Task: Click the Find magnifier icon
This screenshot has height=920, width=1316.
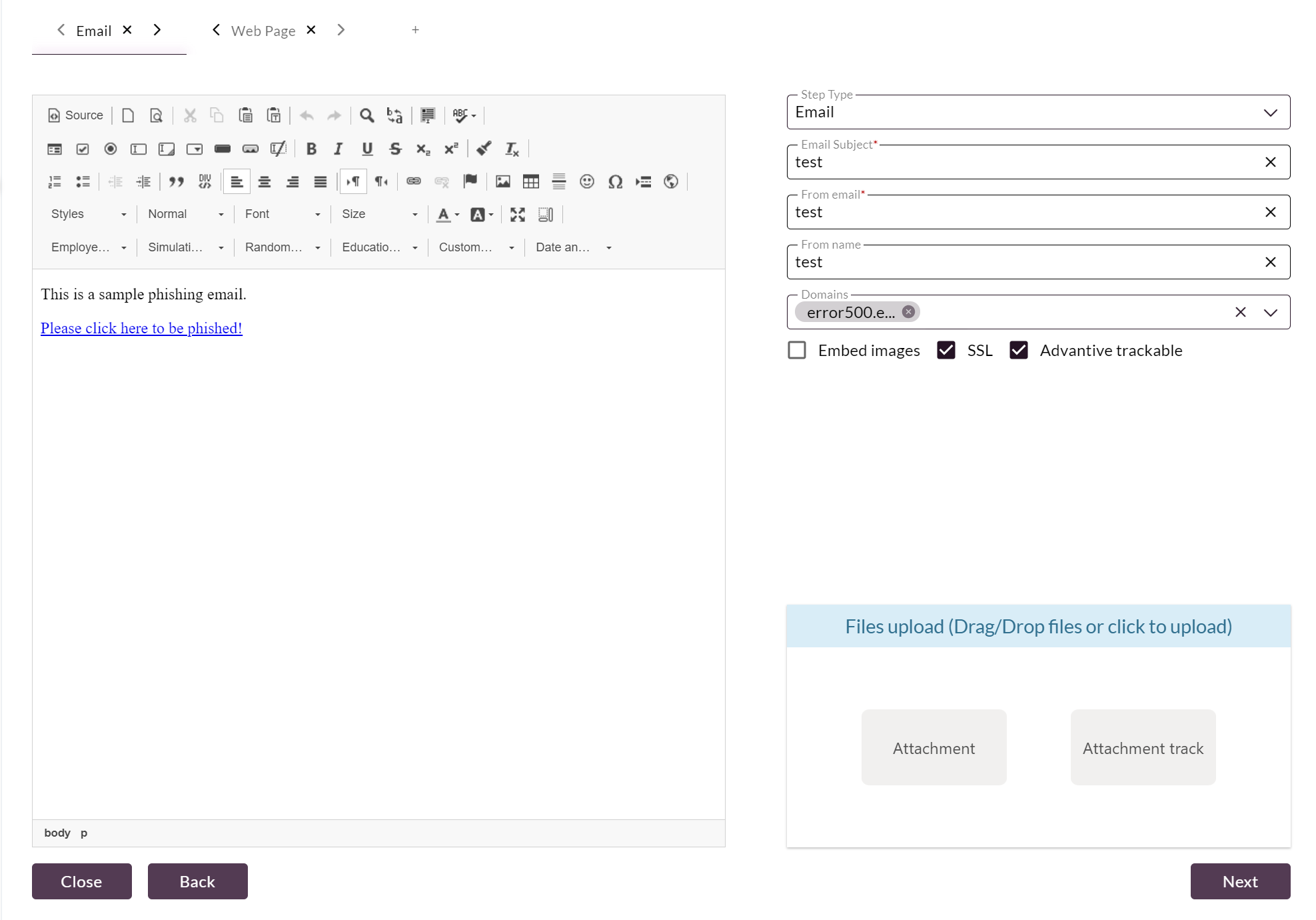Action: point(366,115)
